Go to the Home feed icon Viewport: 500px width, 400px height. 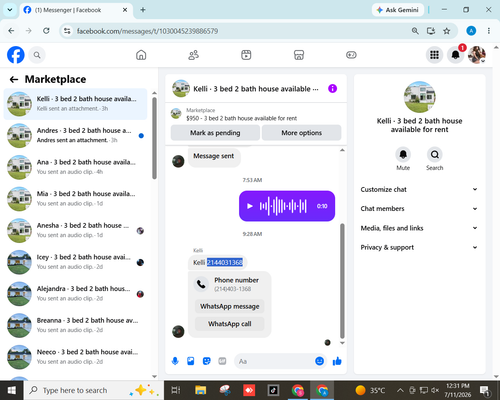pyautogui.click(x=141, y=55)
